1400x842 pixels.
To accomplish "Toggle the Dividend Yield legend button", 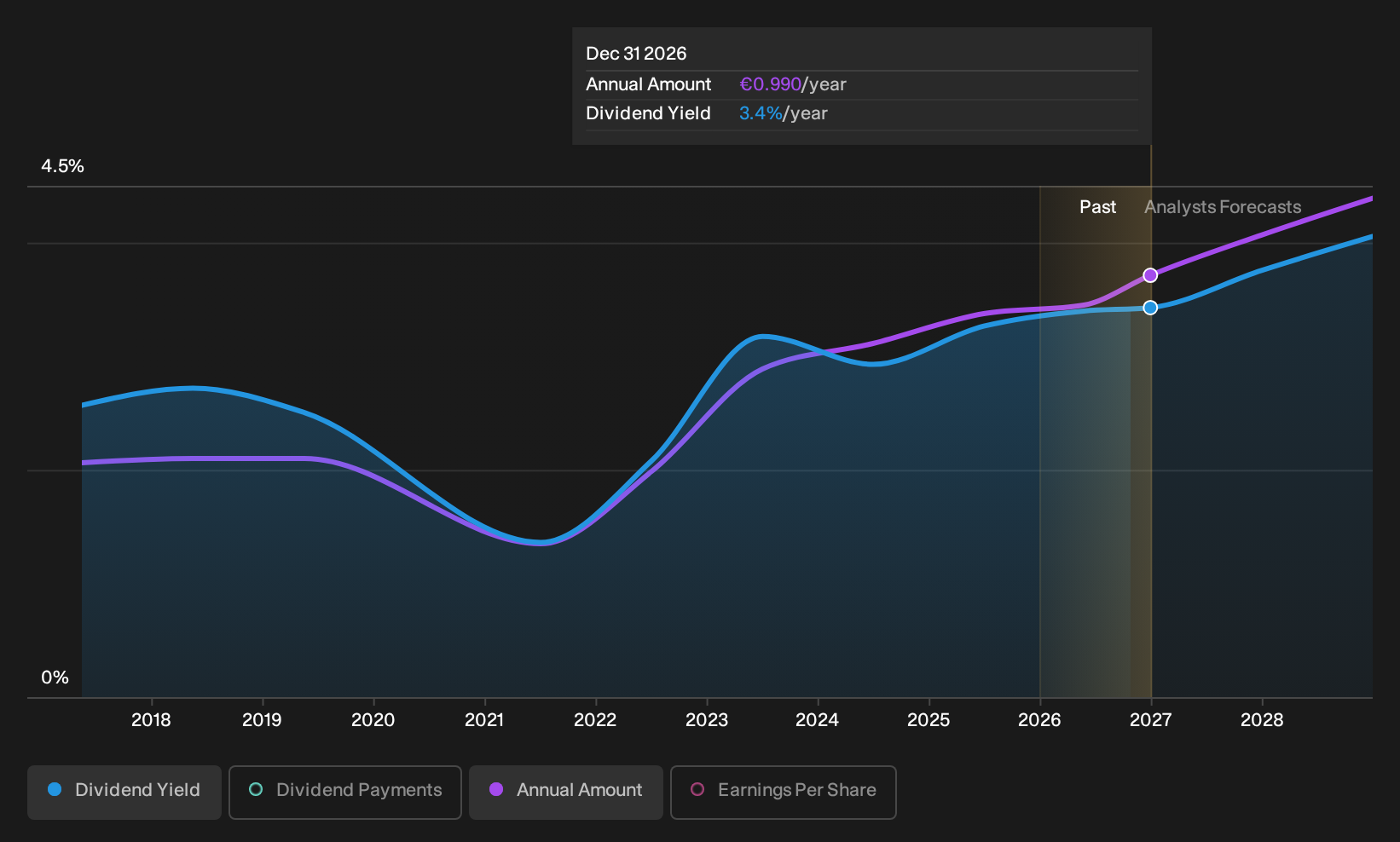I will pyautogui.click(x=124, y=793).
